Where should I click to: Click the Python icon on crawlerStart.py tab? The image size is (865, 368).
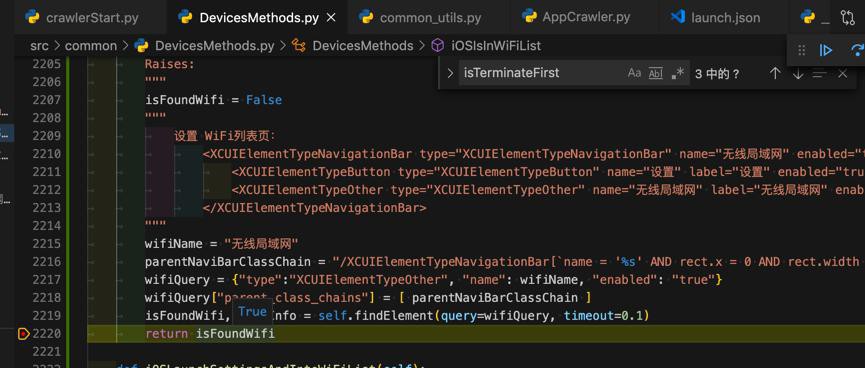[x=33, y=17]
